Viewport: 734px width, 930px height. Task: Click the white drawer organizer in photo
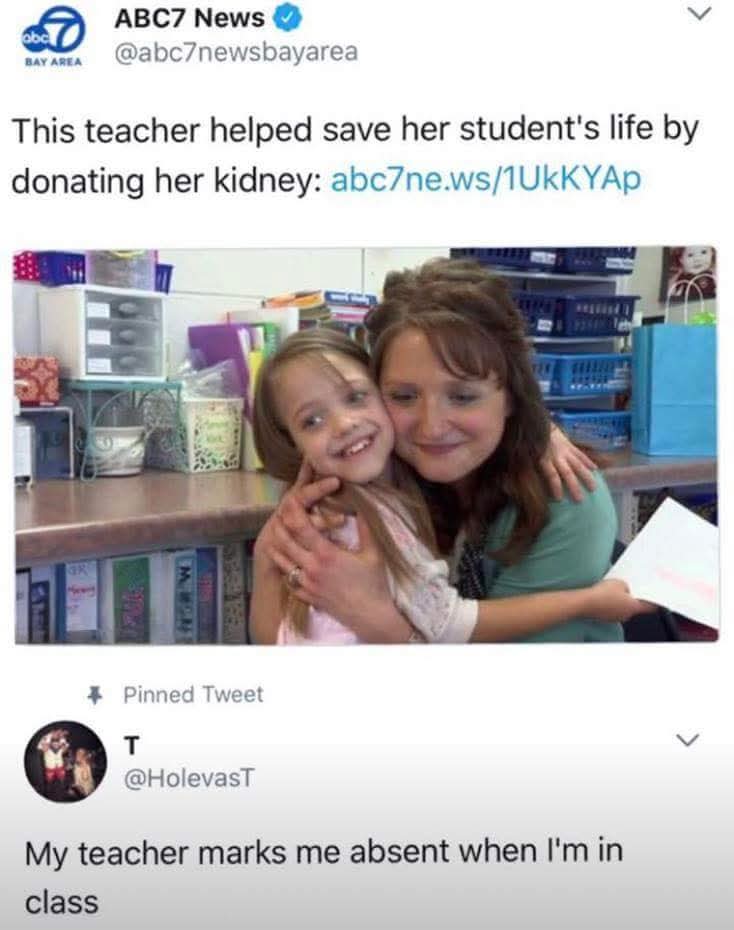[x=101, y=331]
